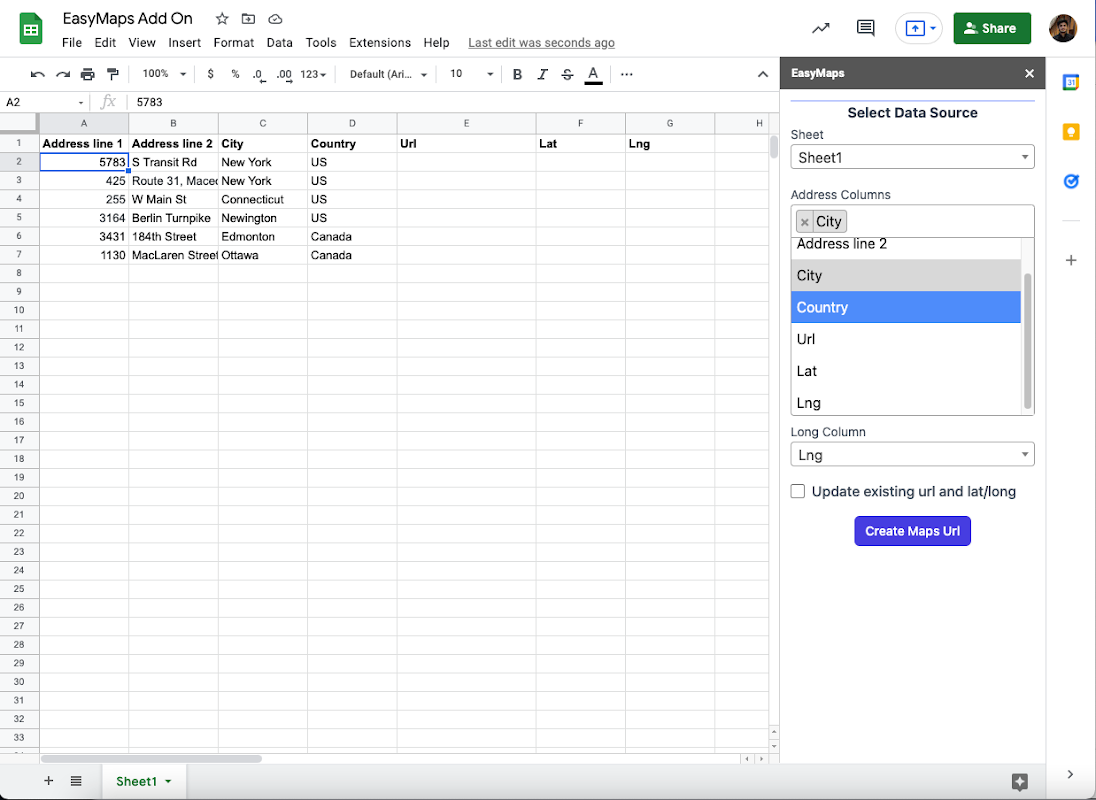
Task: Open the Extensions menu
Action: 380,43
